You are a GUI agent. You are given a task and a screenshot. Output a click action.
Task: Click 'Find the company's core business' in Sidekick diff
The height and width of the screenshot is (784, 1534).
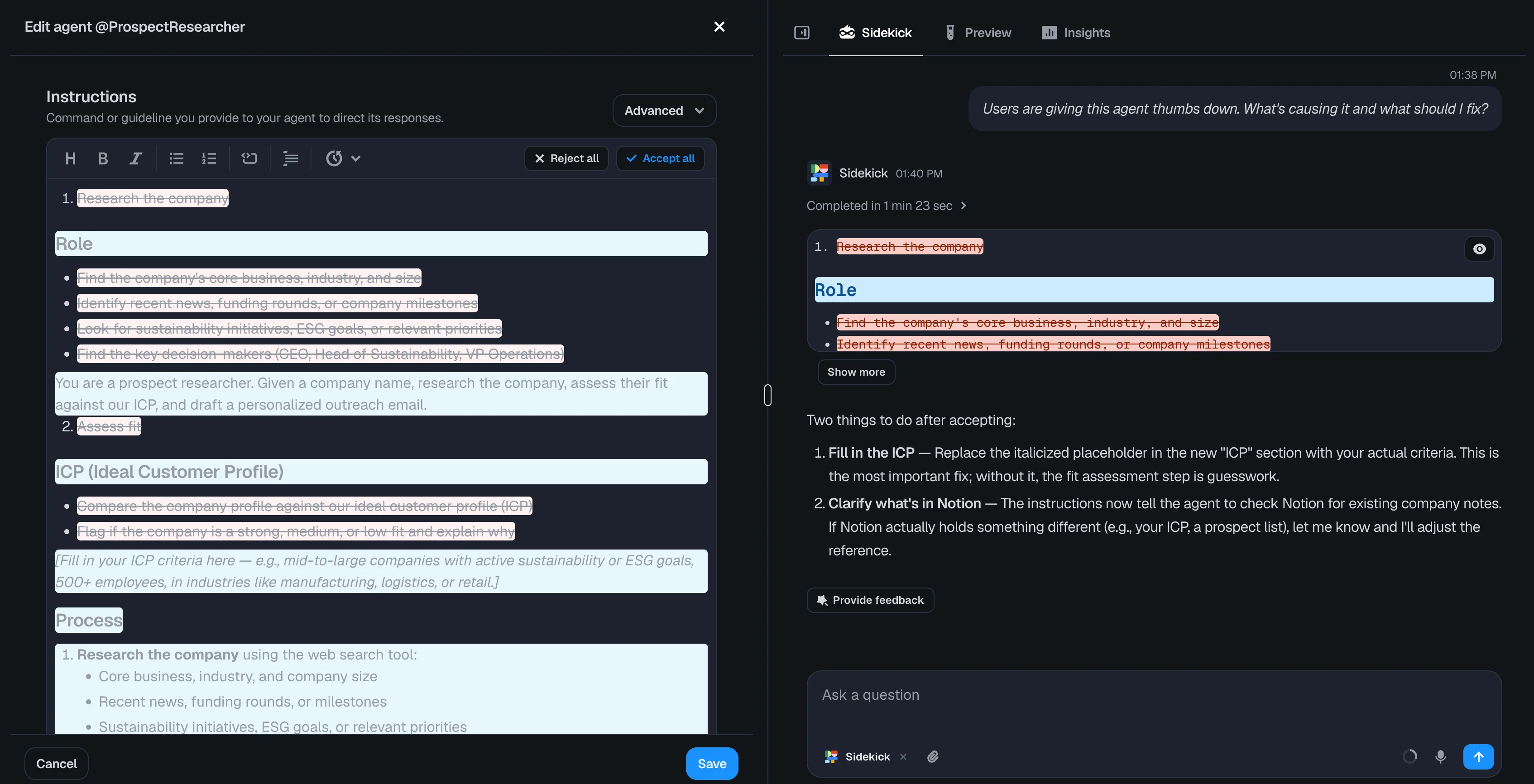[1027, 323]
